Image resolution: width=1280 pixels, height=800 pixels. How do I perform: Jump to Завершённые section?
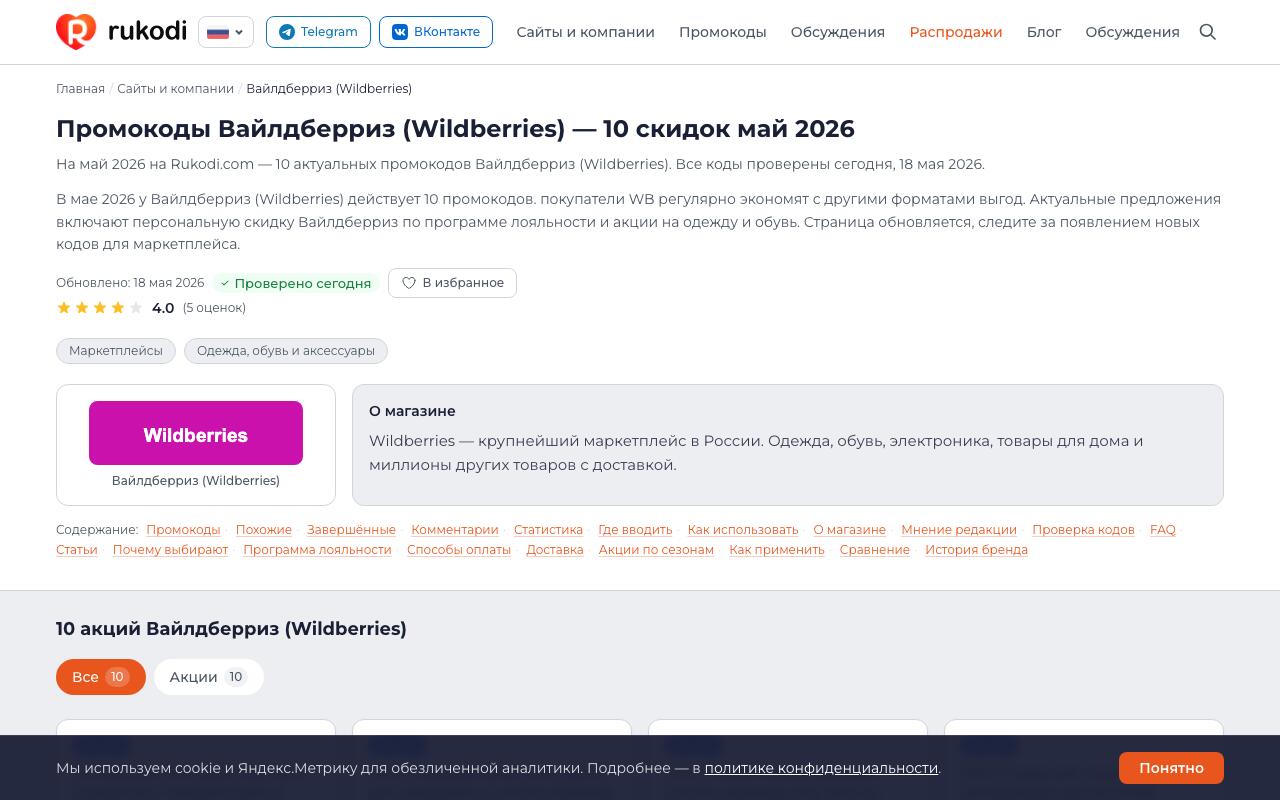(351, 530)
